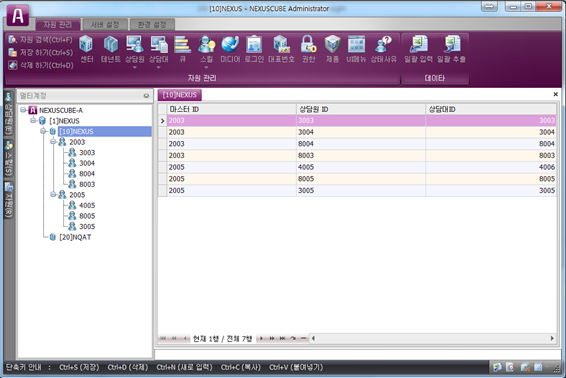This screenshot has width=566, height=378.
Task: Select agent 8005 in the tree
Action: pyautogui.click(x=87, y=216)
